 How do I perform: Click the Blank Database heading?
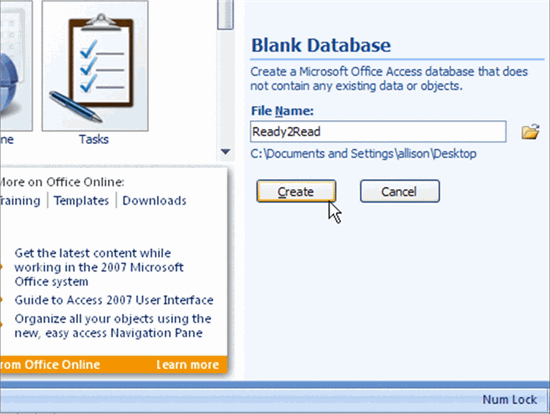321,45
